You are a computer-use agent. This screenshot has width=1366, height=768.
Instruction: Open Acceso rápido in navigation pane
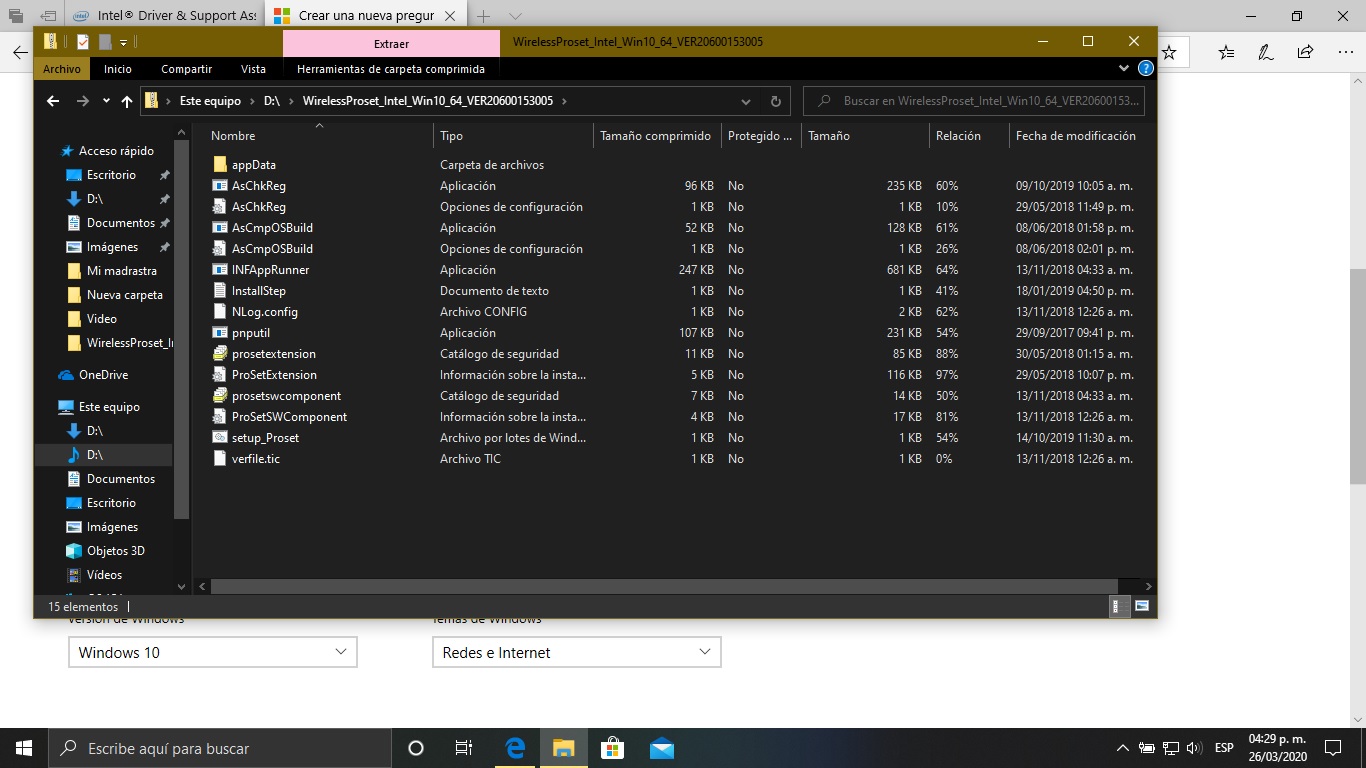click(116, 151)
